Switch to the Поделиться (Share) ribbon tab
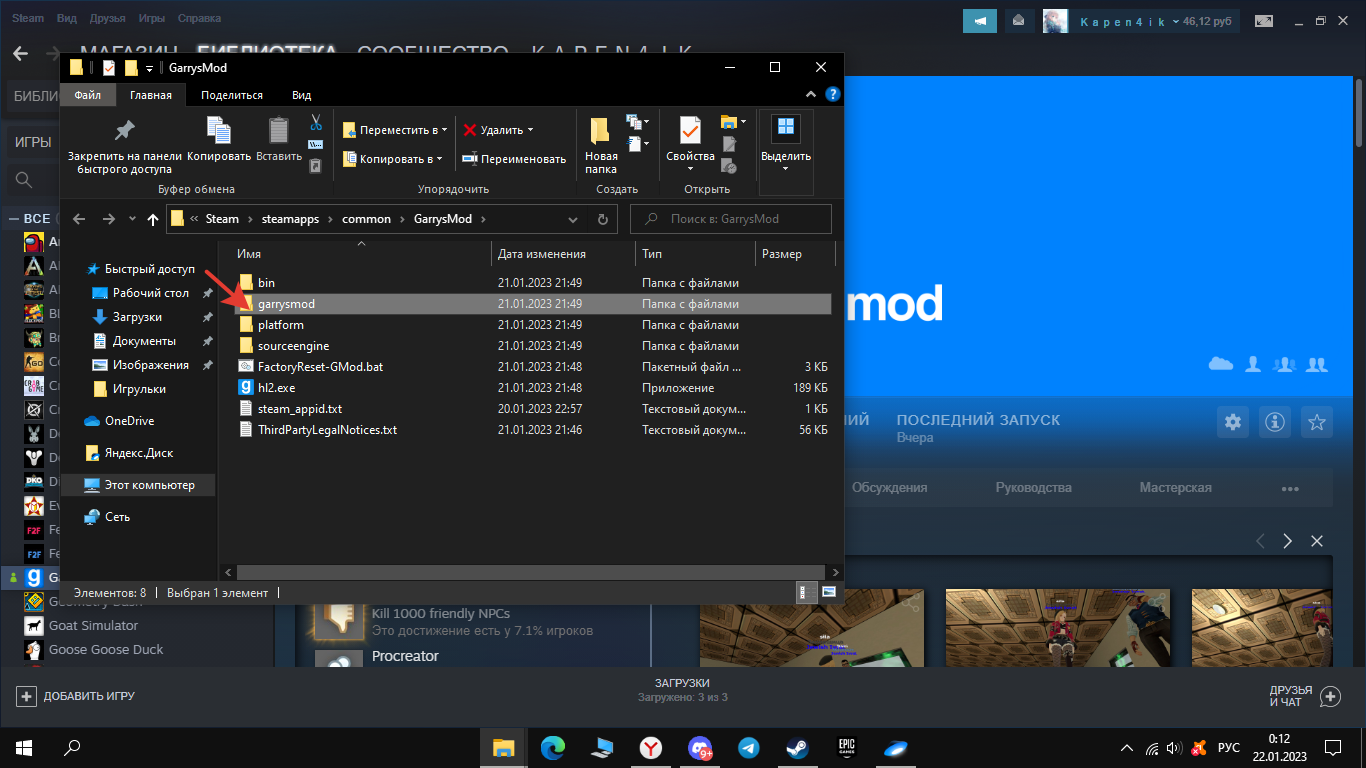This screenshot has height=768, width=1366. coord(232,95)
